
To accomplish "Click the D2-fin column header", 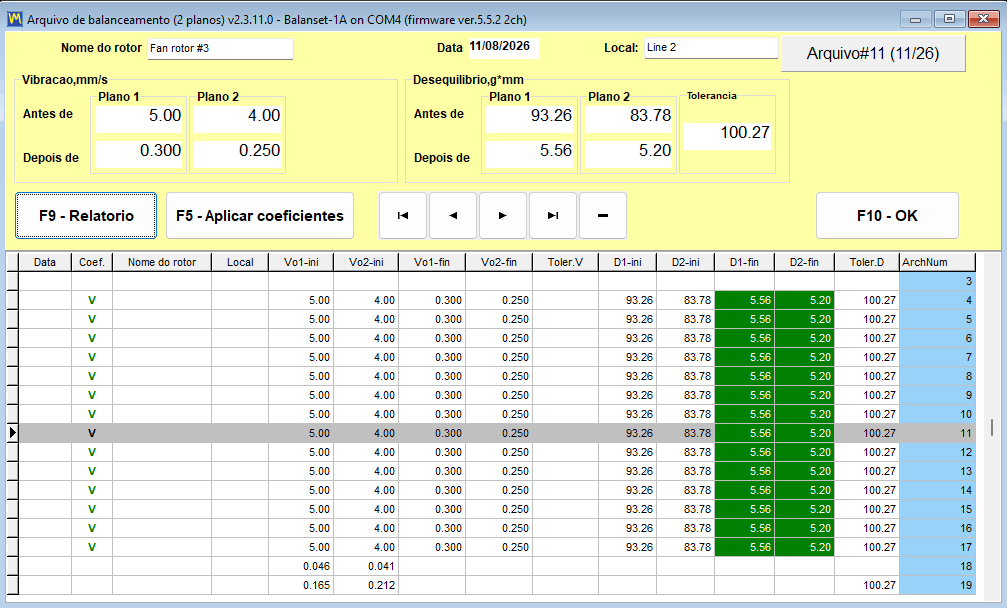I will (805, 262).
